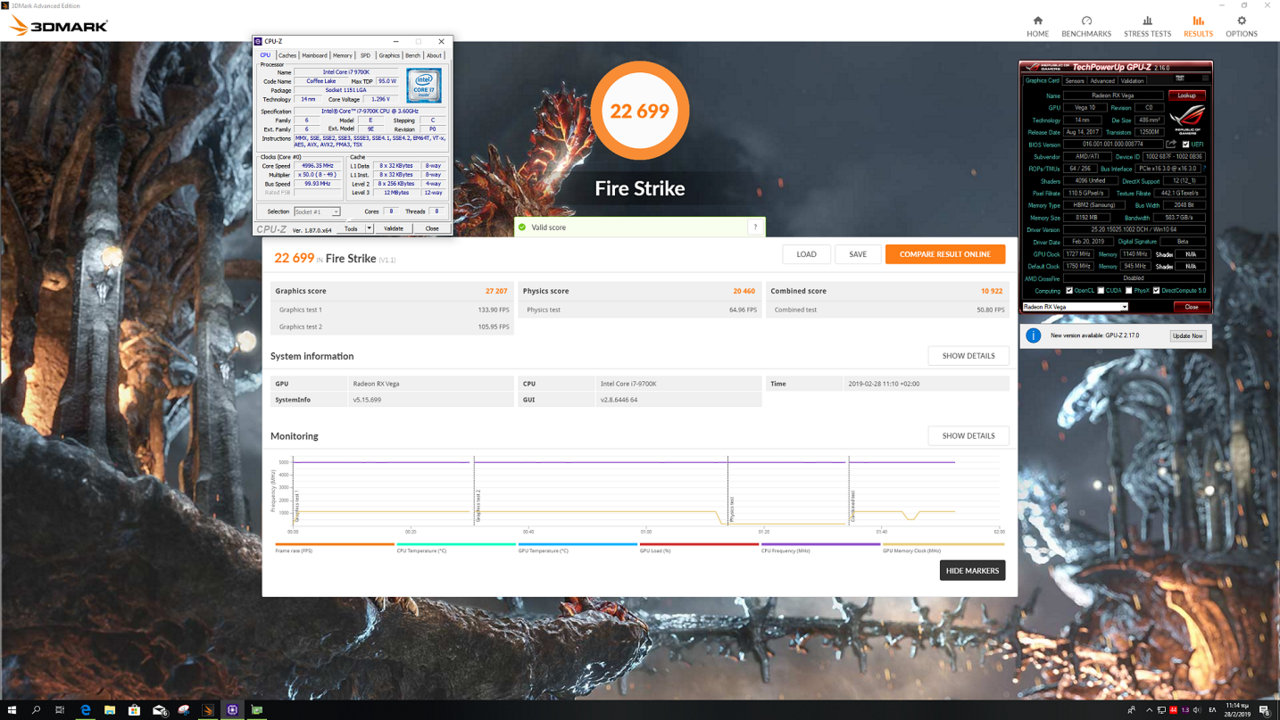
Task: Click the CPU Frequency purple legend
Action: 821,548
